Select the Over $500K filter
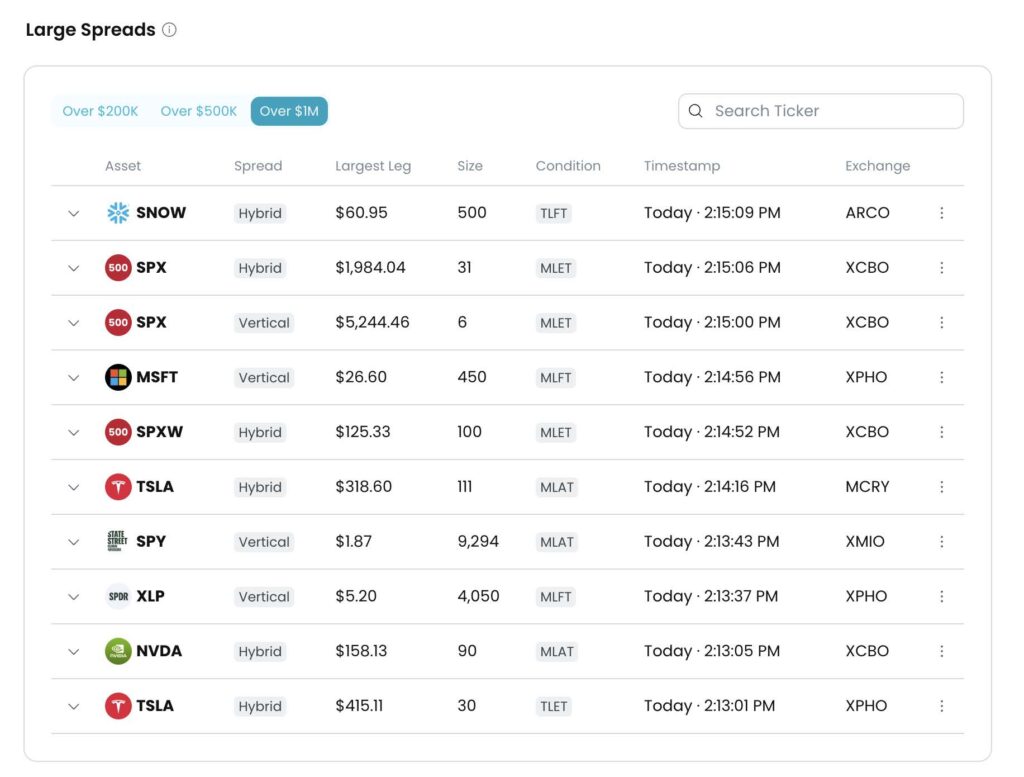Viewport: 1024px width, 777px height. point(199,111)
